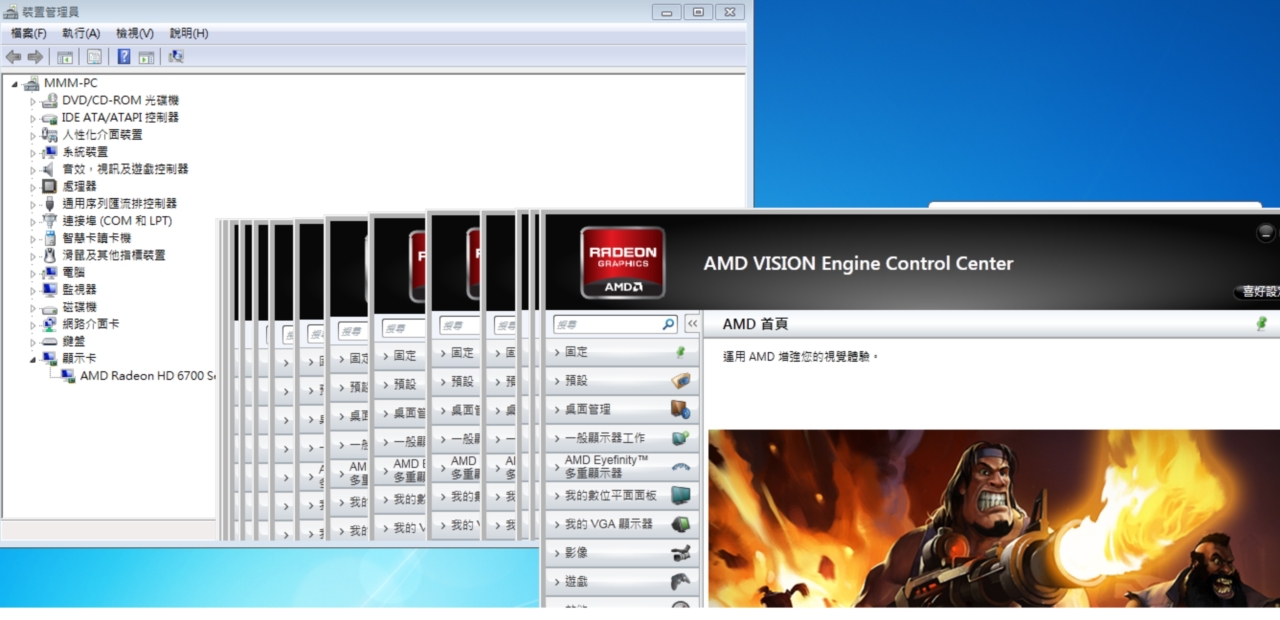
Task: Expand 人性化介面裝置 node
Action: coord(33,135)
